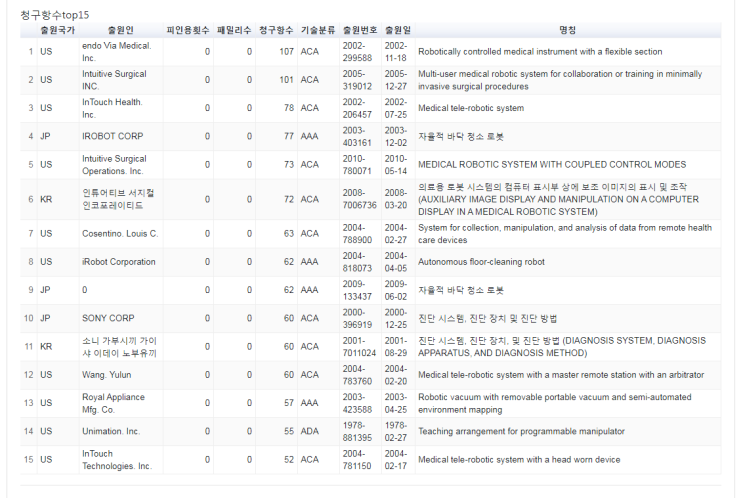Select applicant Intuitive Surgical Operations, Inc.
The width and height of the screenshot is (743, 498).
click(x=114, y=164)
